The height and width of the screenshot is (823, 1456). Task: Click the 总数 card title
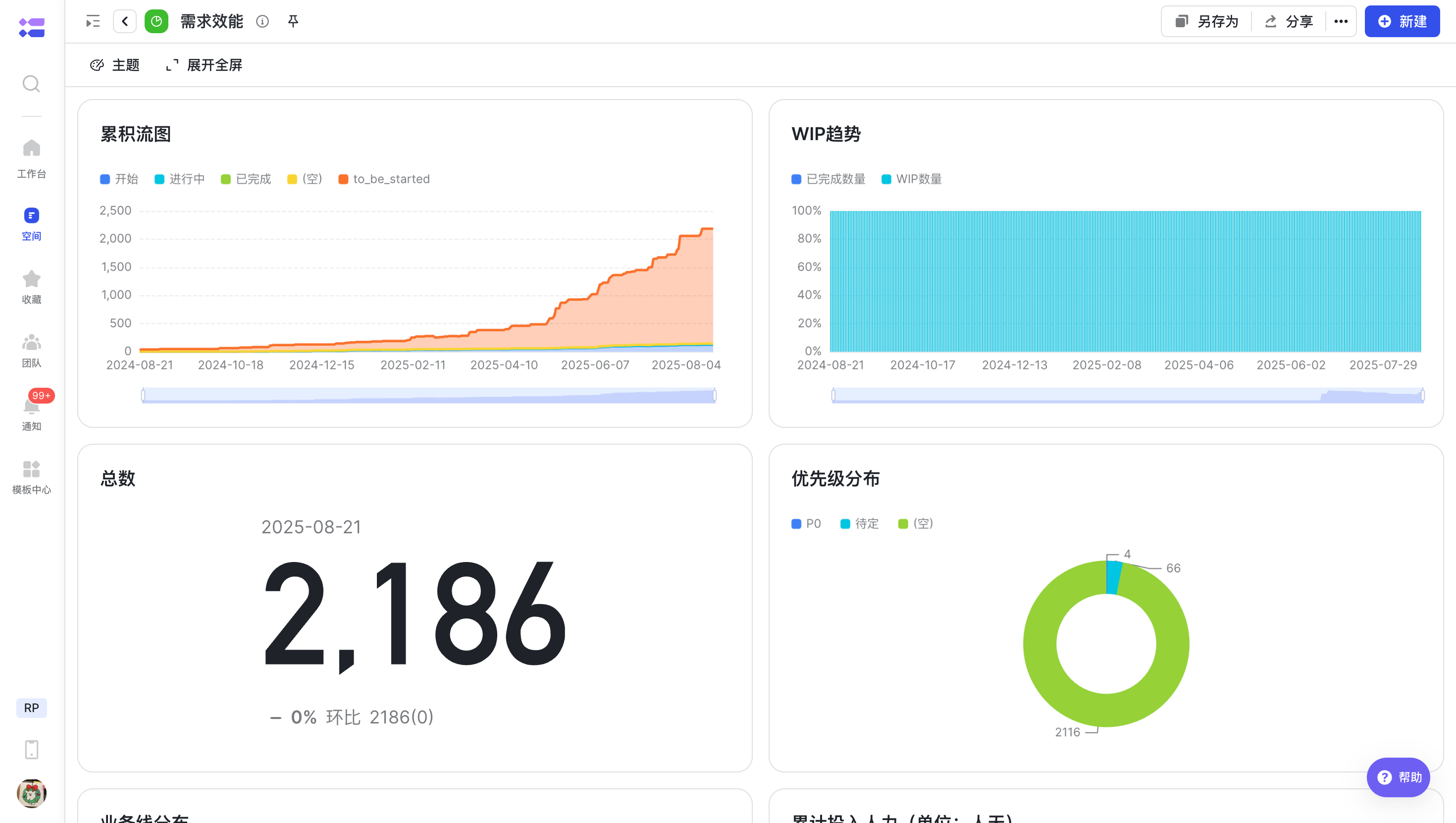[118, 479]
